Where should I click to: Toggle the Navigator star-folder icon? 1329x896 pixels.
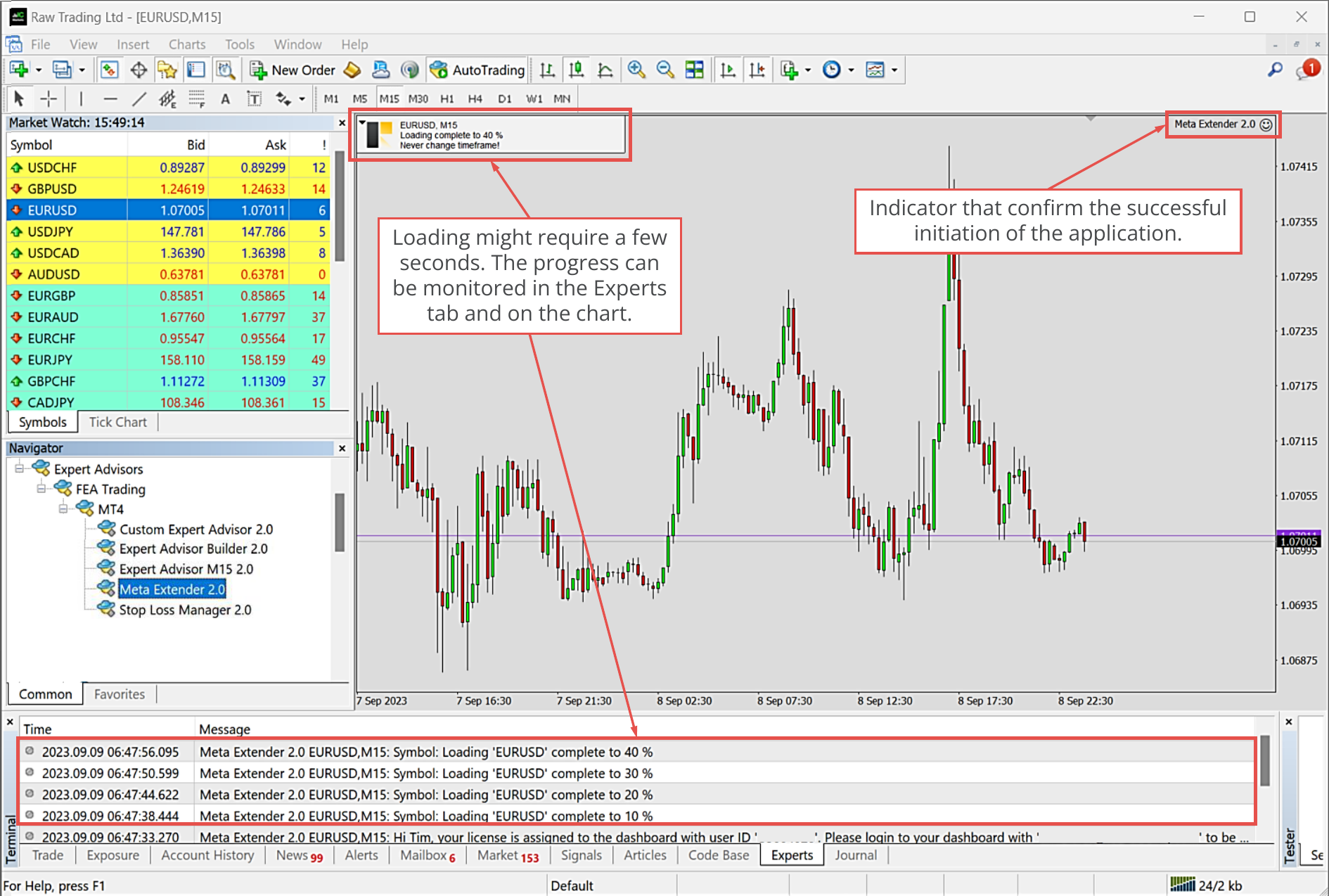click(x=167, y=70)
